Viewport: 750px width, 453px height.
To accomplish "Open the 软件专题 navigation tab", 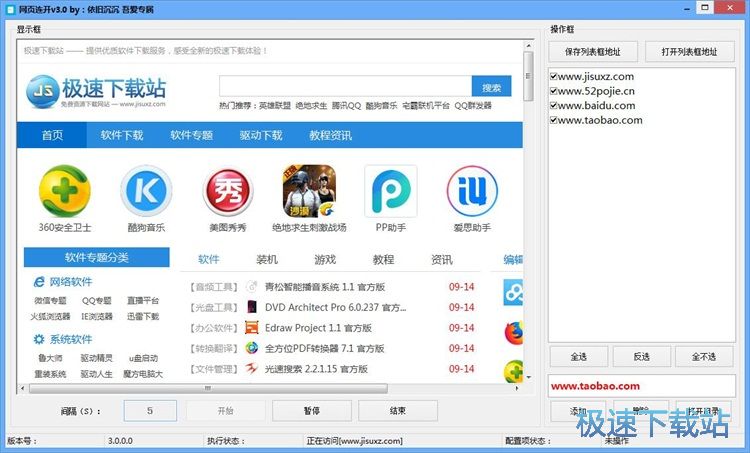I will [191, 135].
